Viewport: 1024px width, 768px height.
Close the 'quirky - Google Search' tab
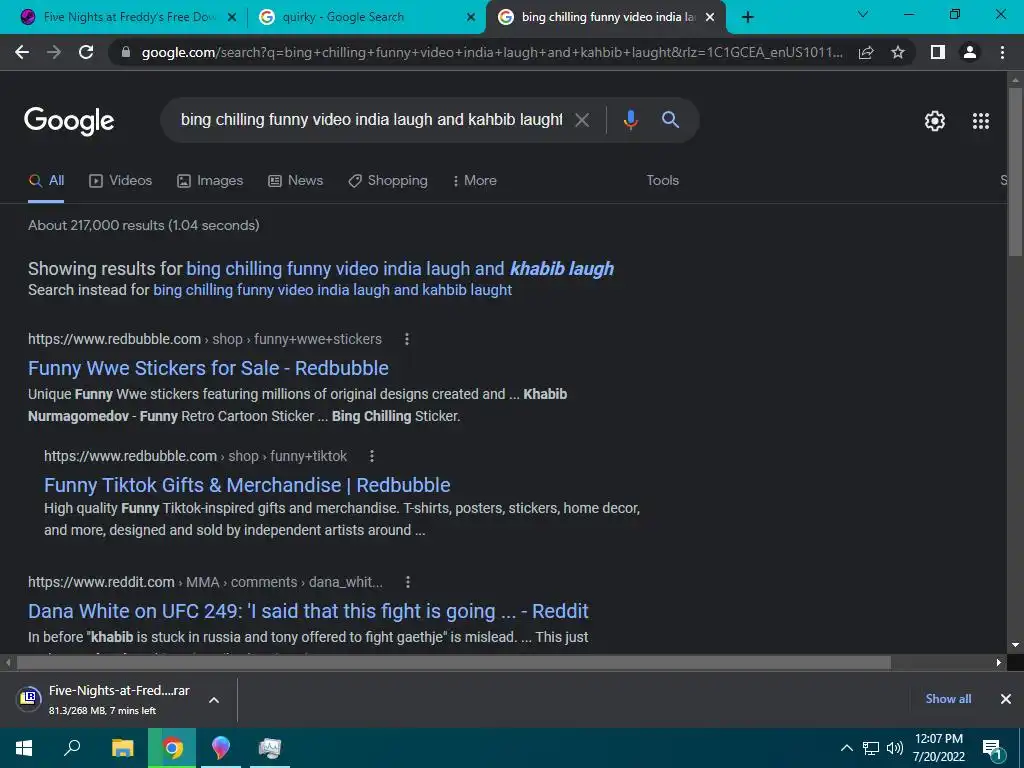(x=471, y=18)
